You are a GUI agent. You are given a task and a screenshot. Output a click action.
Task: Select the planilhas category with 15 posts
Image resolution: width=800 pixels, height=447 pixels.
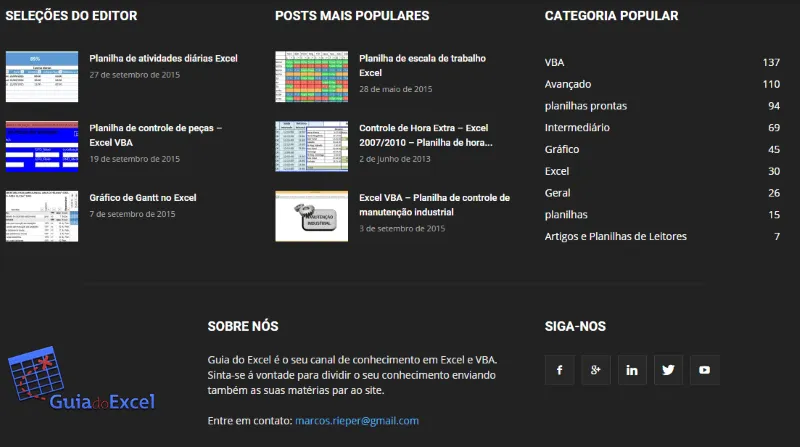pos(566,215)
